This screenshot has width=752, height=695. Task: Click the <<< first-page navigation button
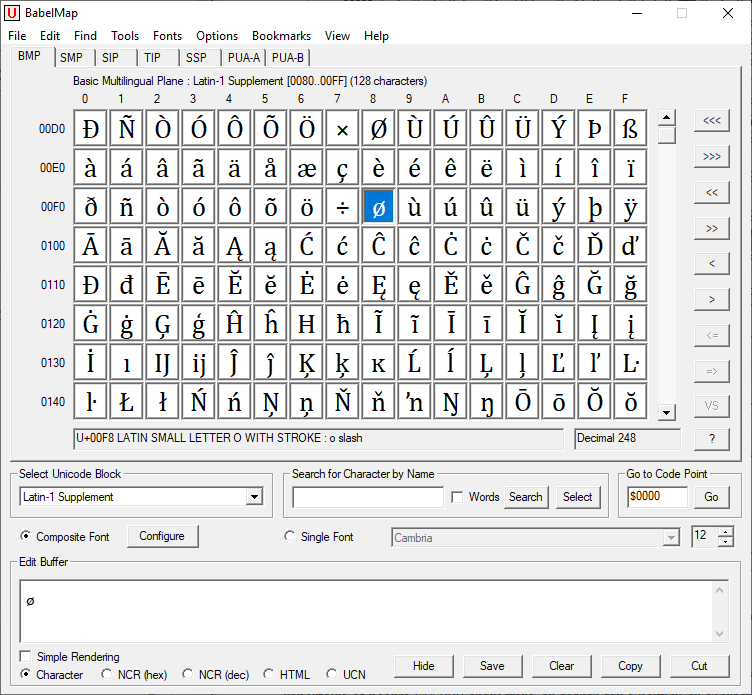click(711, 120)
